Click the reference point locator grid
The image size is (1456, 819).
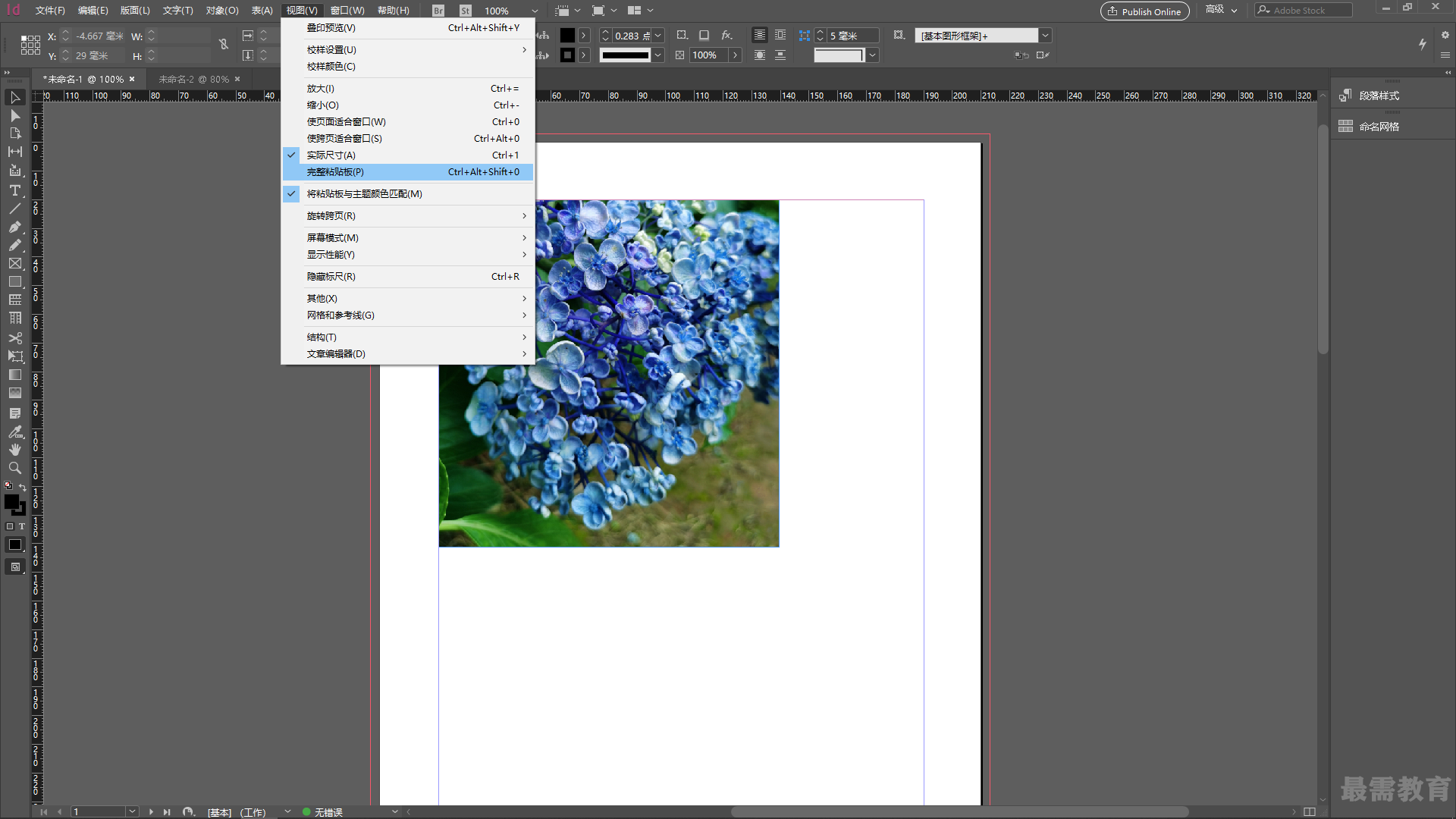(x=30, y=45)
